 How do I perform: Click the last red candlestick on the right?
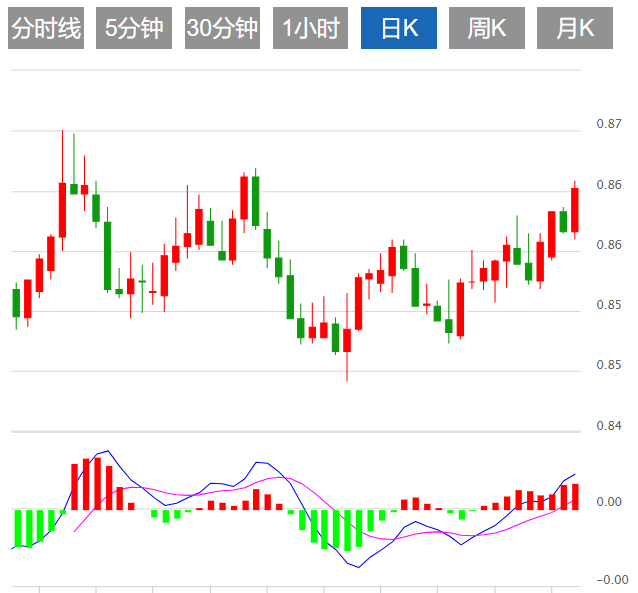coord(575,210)
